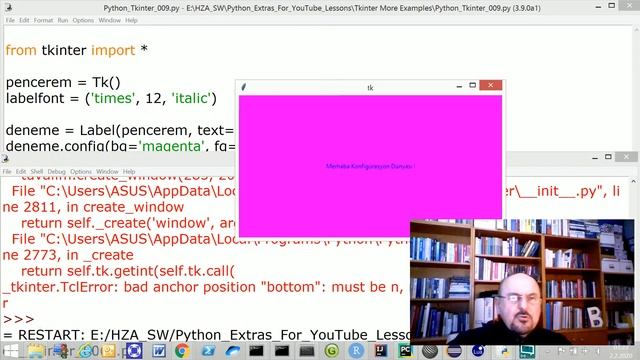Image resolution: width=640 pixels, height=360 pixels.
Task: Open the Edit menu in the editor window
Action: [x=24, y=20]
